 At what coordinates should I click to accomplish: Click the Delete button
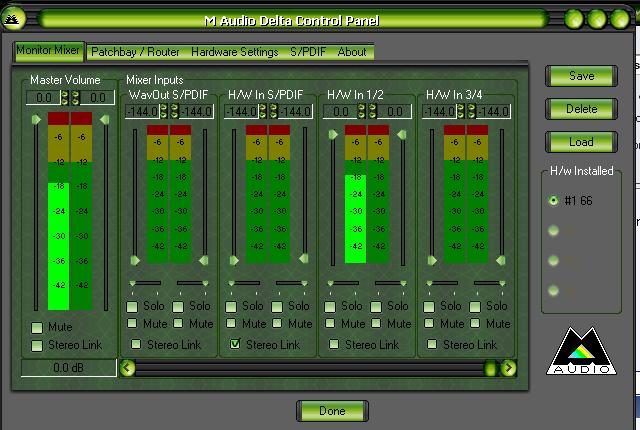pyautogui.click(x=581, y=109)
